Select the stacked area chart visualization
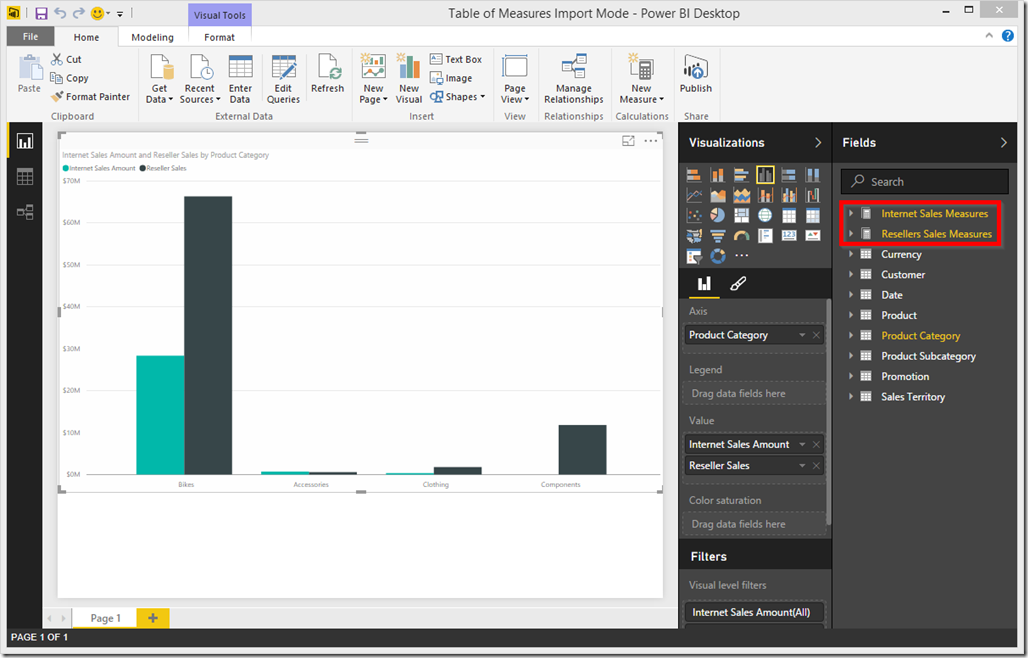This screenshot has width=1028, height=658. pyautogui.click(x=741, y=195)
